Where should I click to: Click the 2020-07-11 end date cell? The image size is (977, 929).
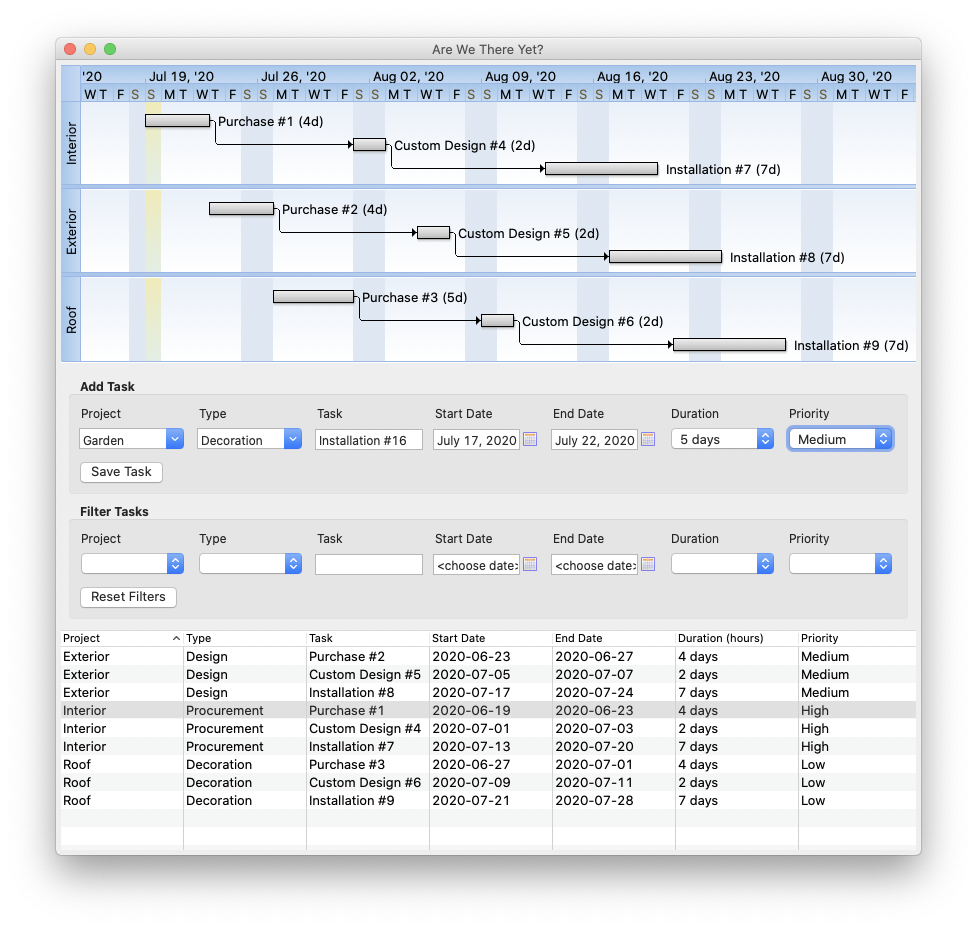pos(614,783)
